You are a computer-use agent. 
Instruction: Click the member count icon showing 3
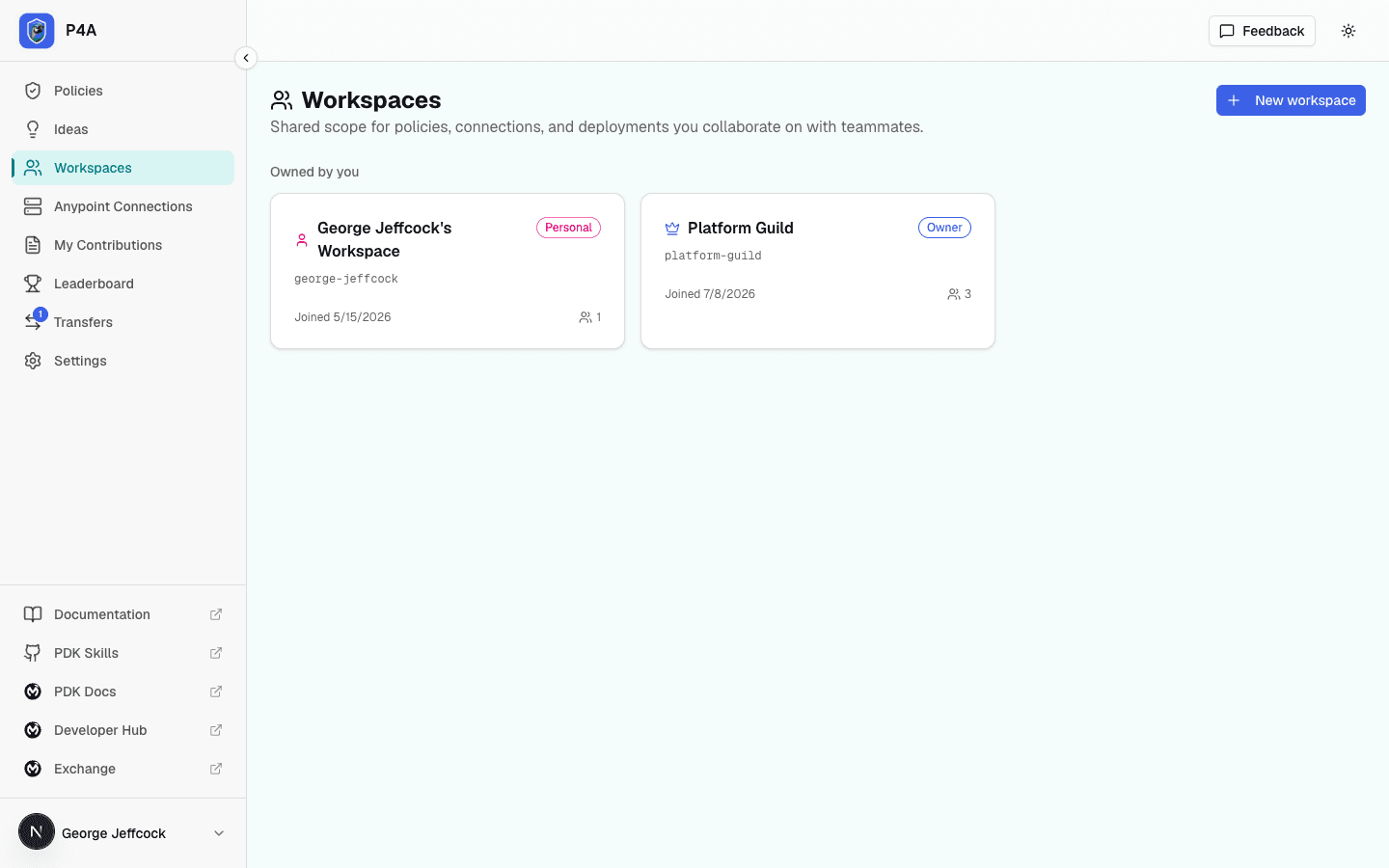pos(954,294)
